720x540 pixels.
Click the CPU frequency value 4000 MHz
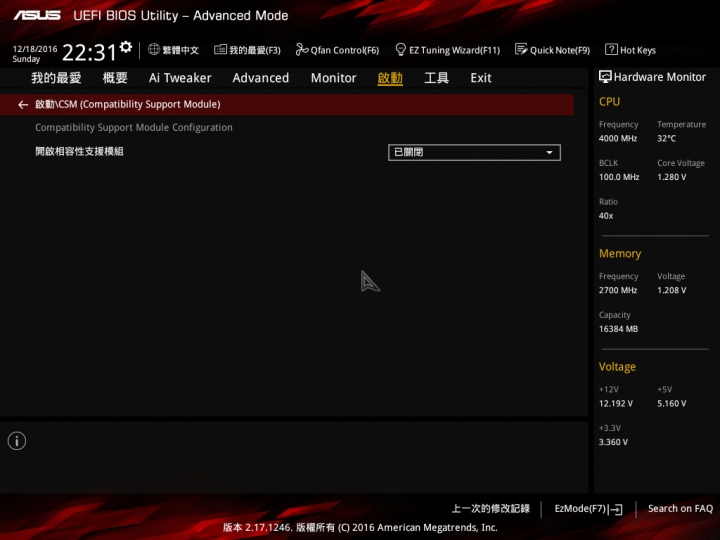coord(618,138)
